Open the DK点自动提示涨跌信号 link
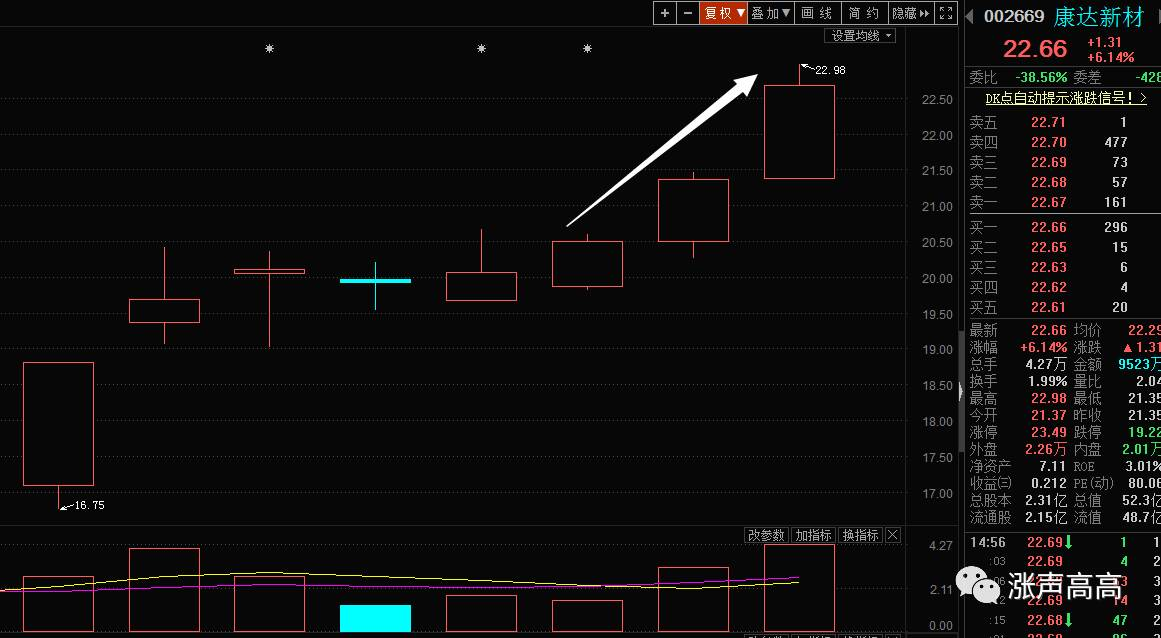This screenshot has height=638, width=1161. pos(1066,98)
